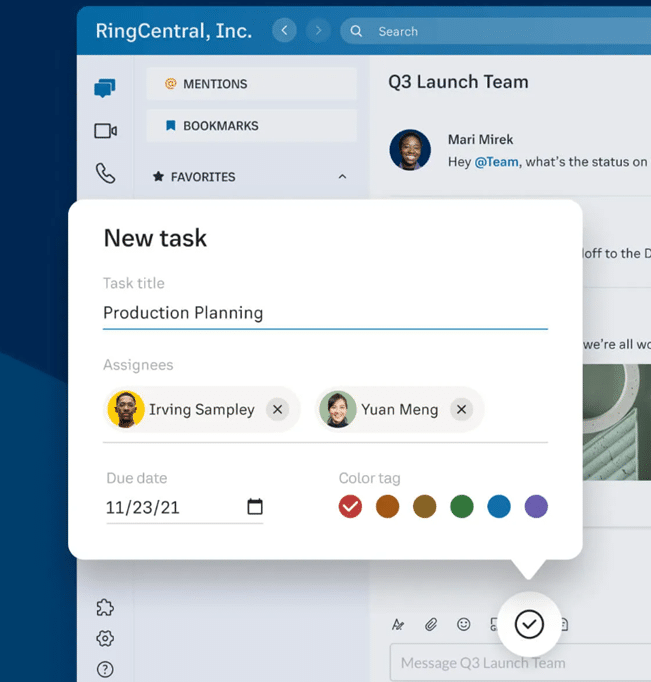Open the Help question mark icon
651x682 pixels.
coord(105,669)
